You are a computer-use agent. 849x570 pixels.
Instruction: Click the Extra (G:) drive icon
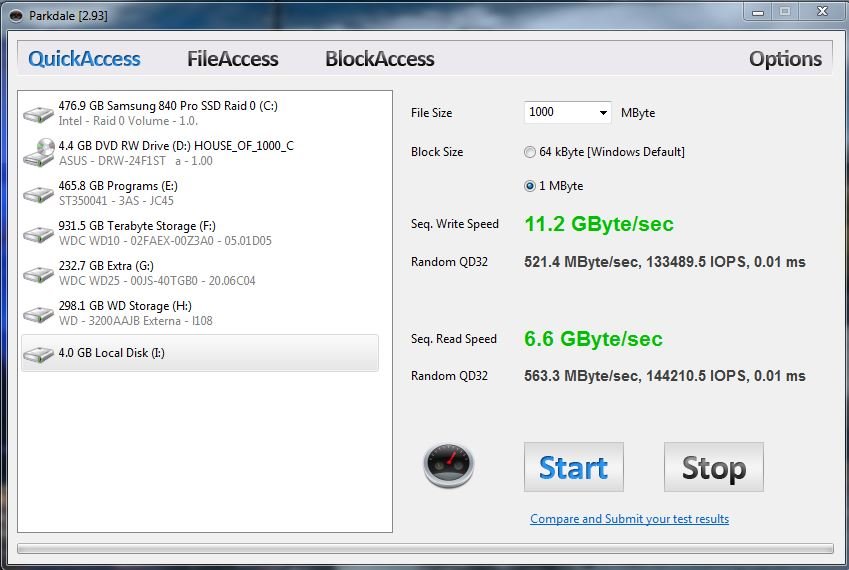[39, 274]
